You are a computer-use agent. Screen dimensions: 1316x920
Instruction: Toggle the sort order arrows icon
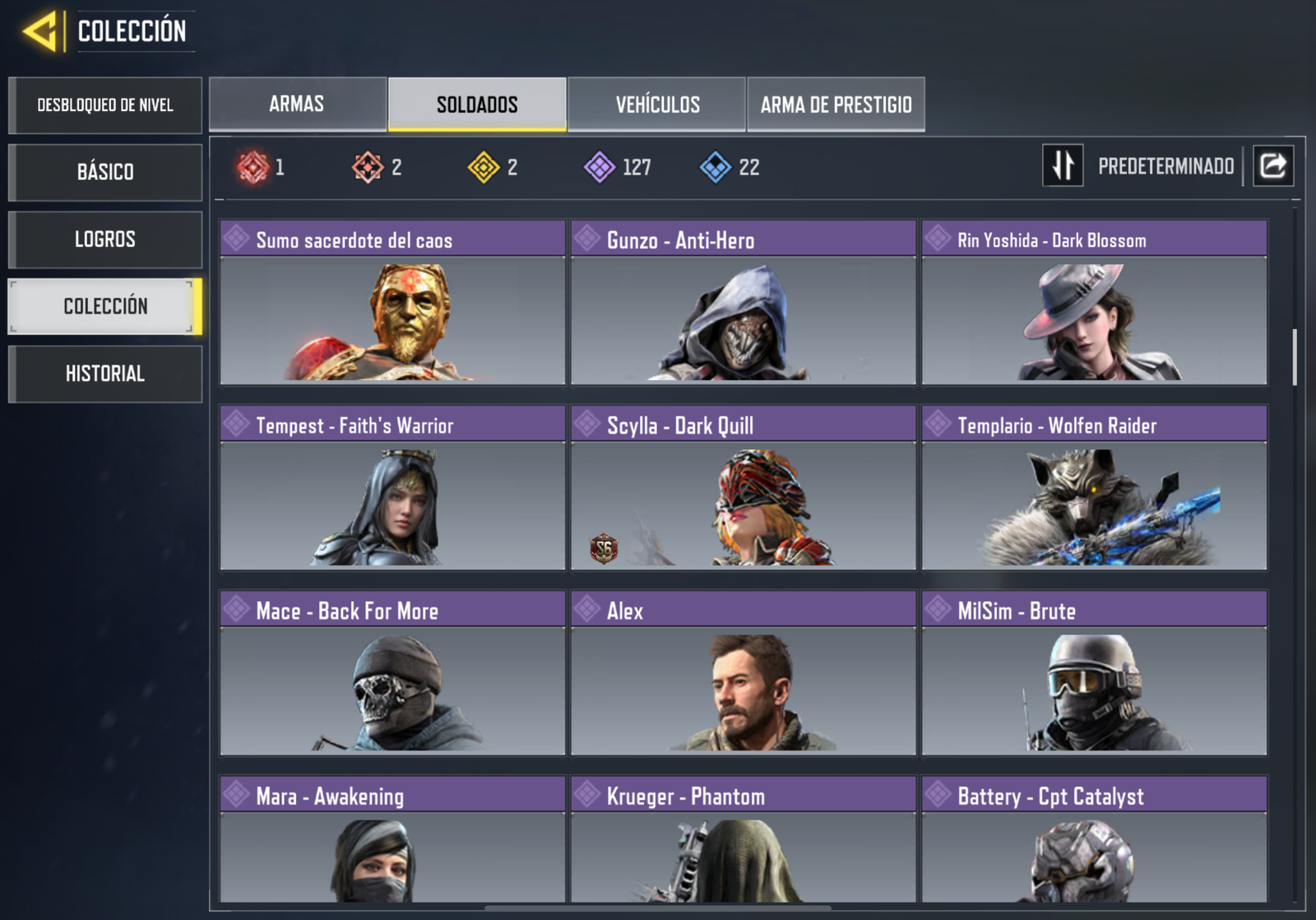click(x=1063, y=165)
